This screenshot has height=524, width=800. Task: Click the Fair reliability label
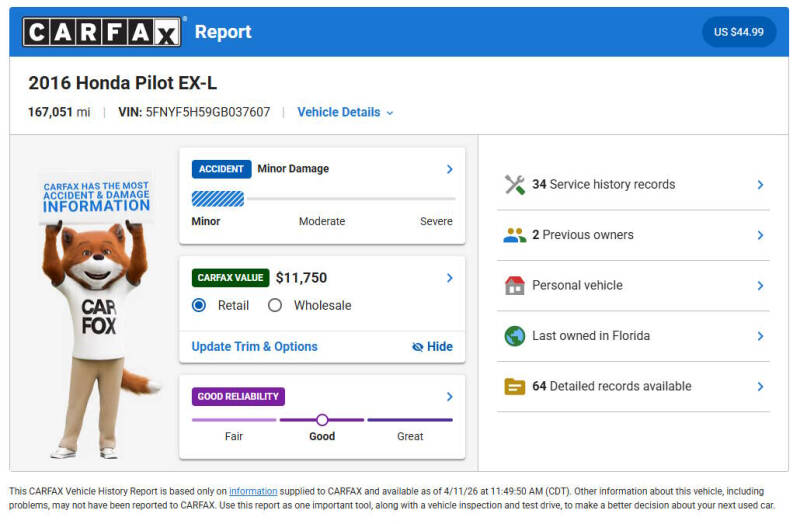234,437
